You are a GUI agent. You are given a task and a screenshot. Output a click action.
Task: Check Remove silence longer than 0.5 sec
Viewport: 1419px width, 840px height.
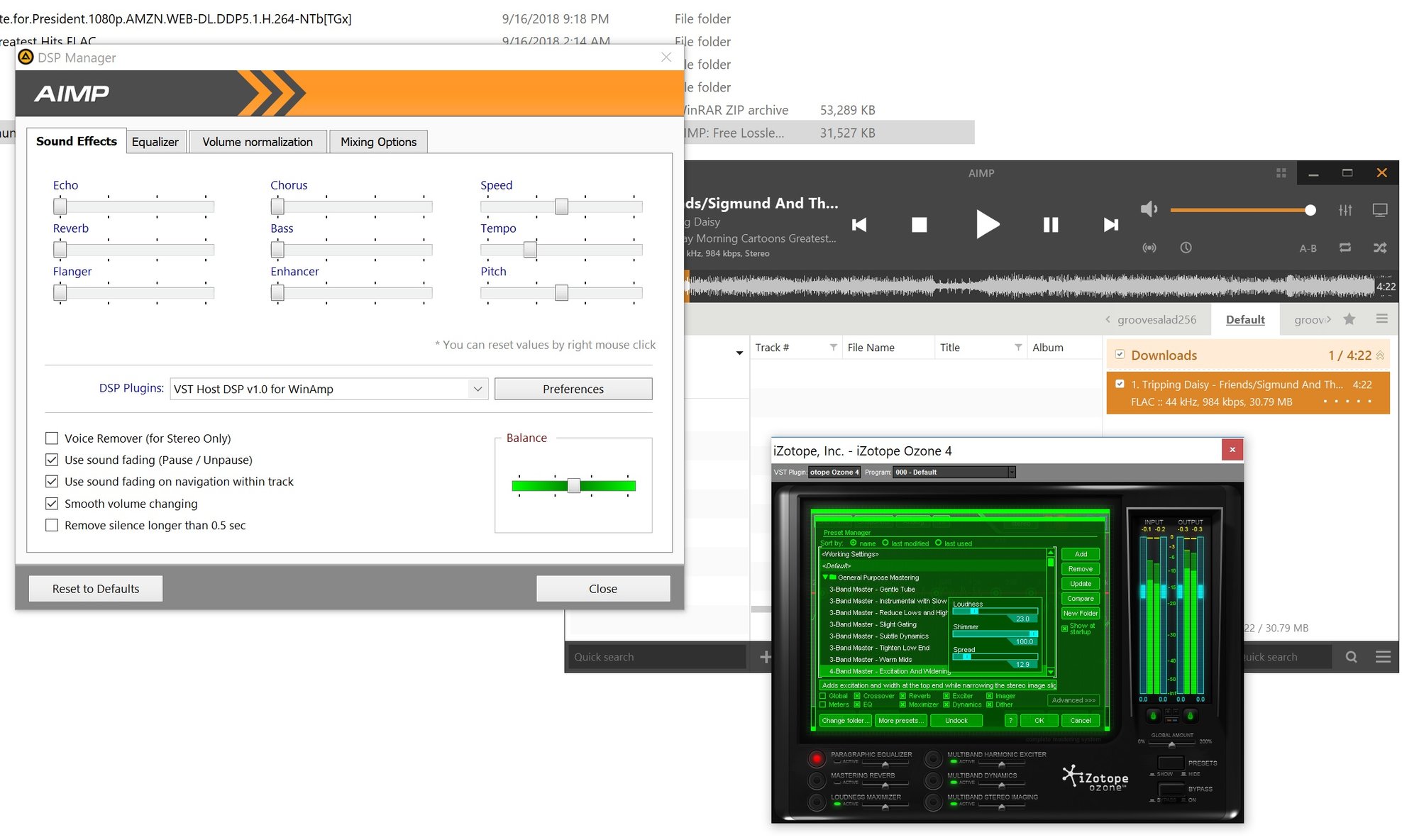click(52, 526)
